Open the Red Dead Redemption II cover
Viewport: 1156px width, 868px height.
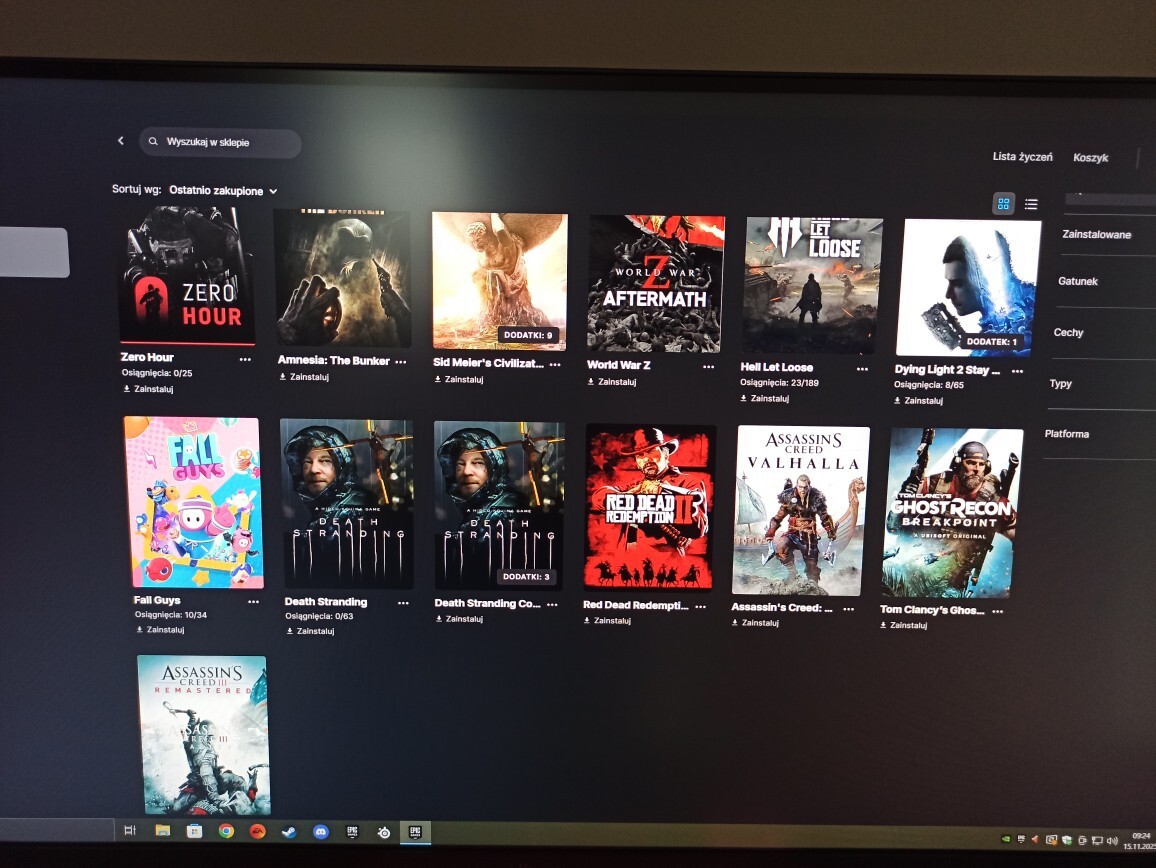pos(650,507)
